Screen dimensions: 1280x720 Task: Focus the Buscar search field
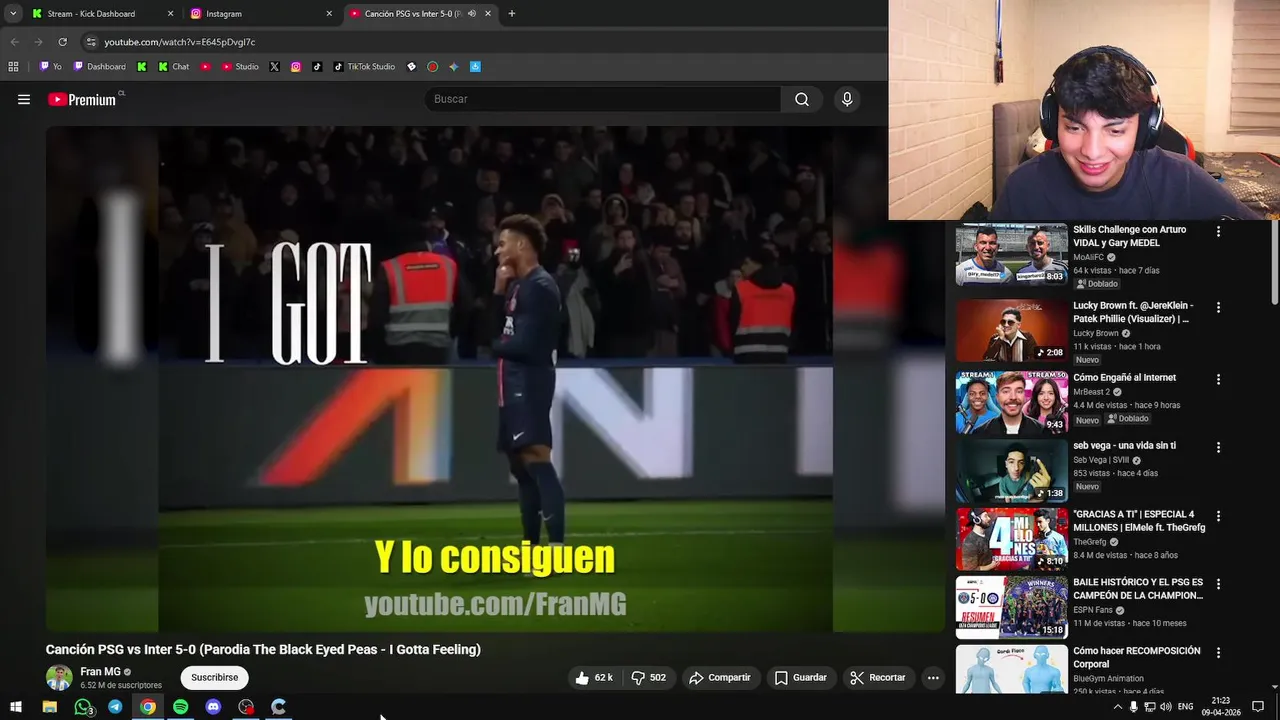point(603,99)
